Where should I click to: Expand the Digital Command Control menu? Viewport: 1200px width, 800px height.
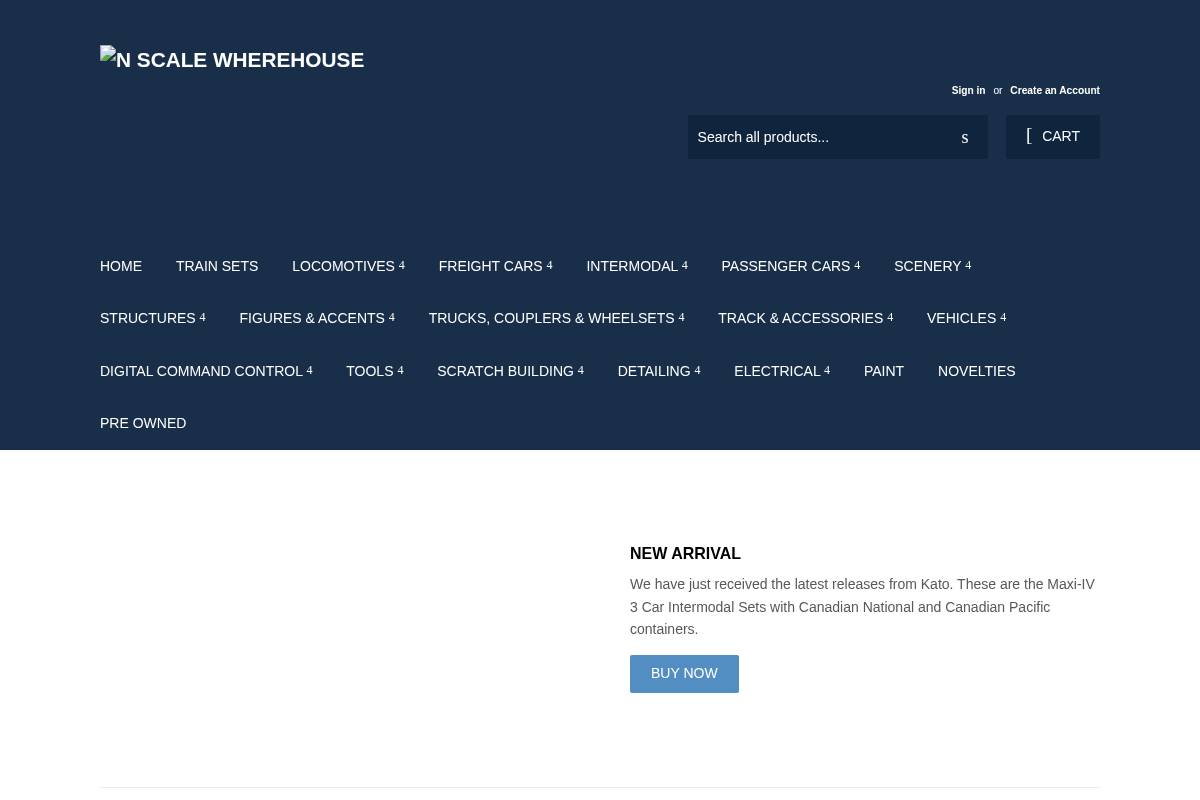pos(201,371)
